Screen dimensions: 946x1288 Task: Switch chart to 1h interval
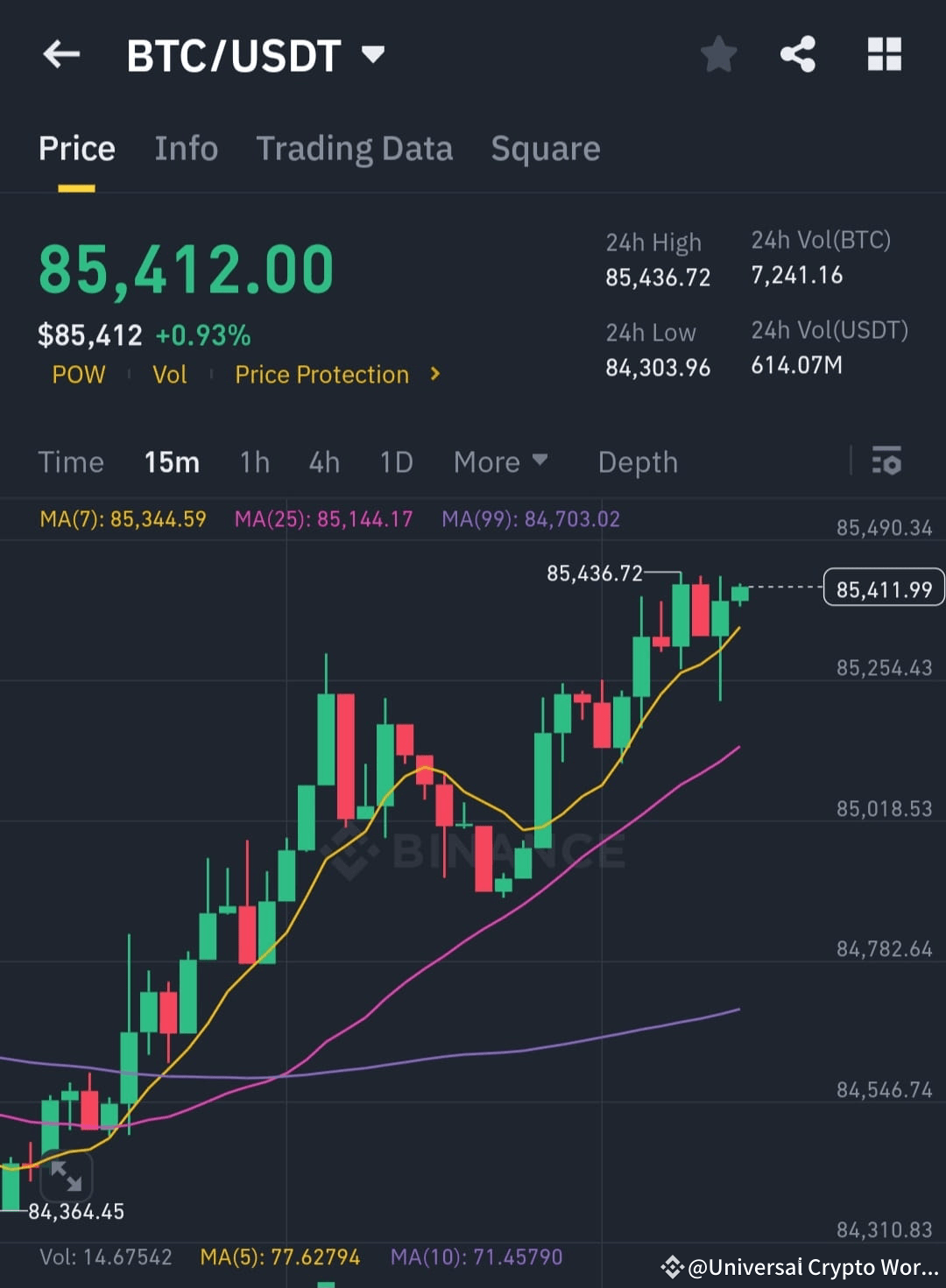[254, 461]
